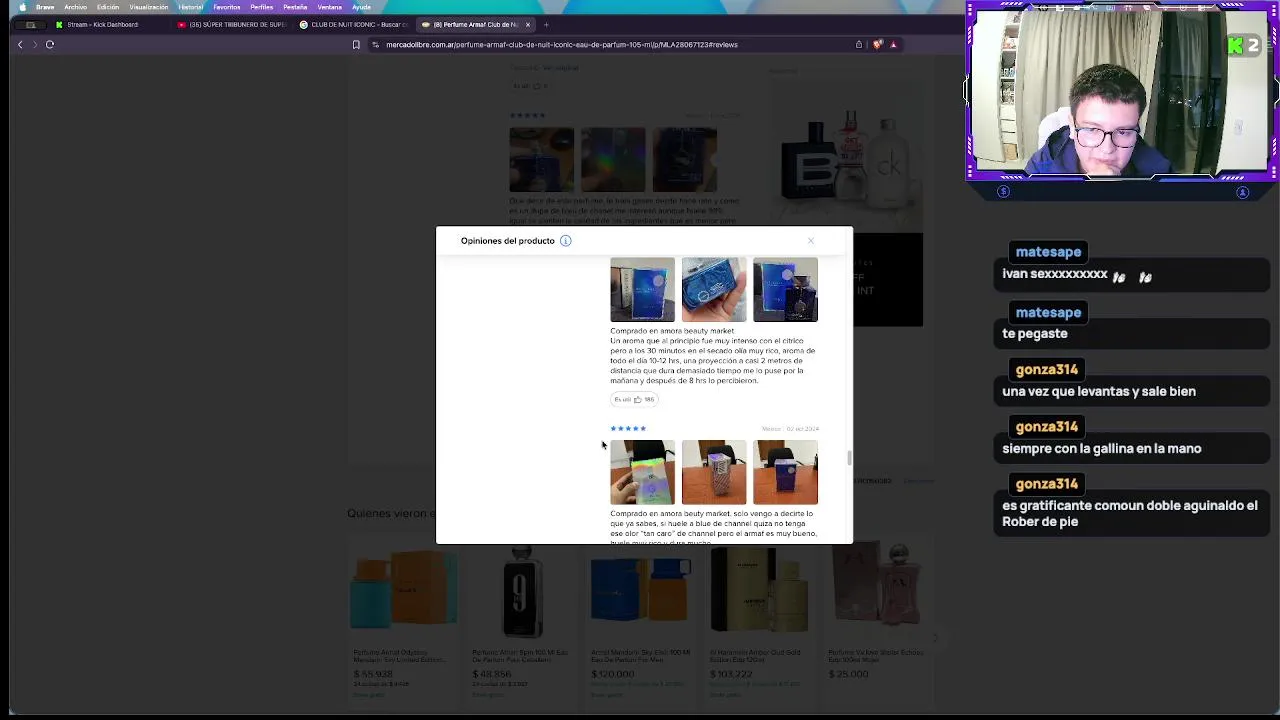Click username matesape above 'ivan sexxxxxxxx'
This screenshot has width=1280, height=720.
pyautogui.click(x=1048, y=252)
